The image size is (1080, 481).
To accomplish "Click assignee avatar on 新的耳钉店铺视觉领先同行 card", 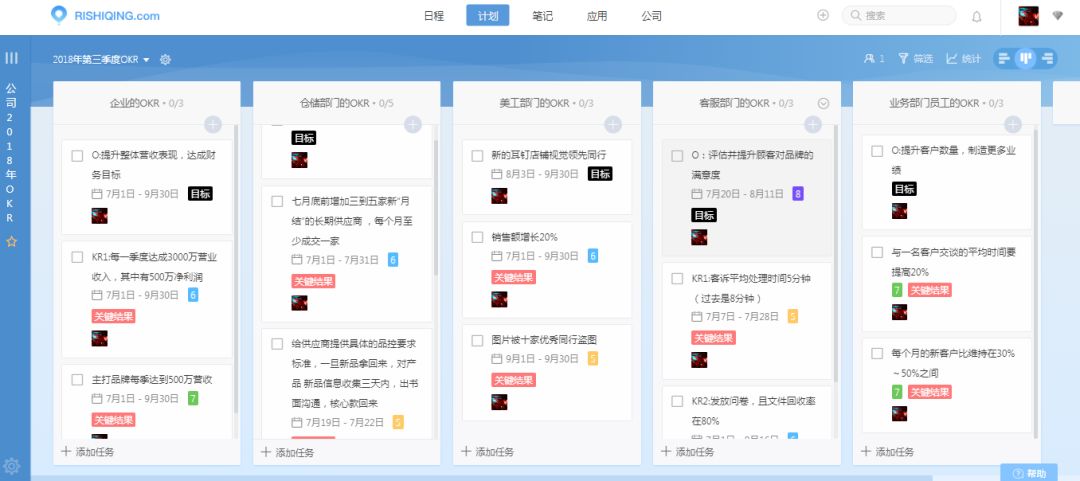I will [499, 196].
